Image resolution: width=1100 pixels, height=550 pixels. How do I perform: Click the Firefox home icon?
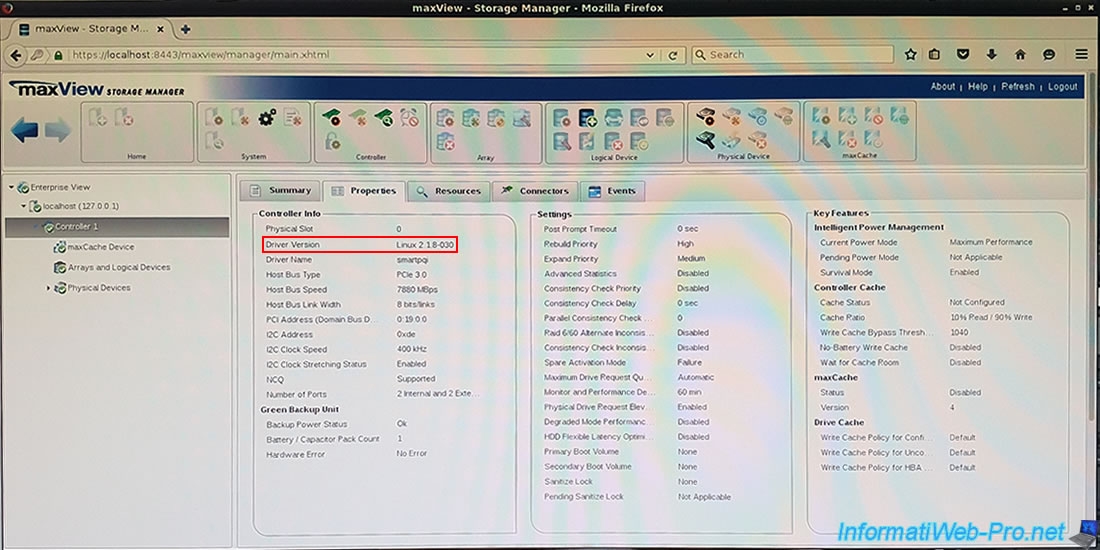[1020, 54]
